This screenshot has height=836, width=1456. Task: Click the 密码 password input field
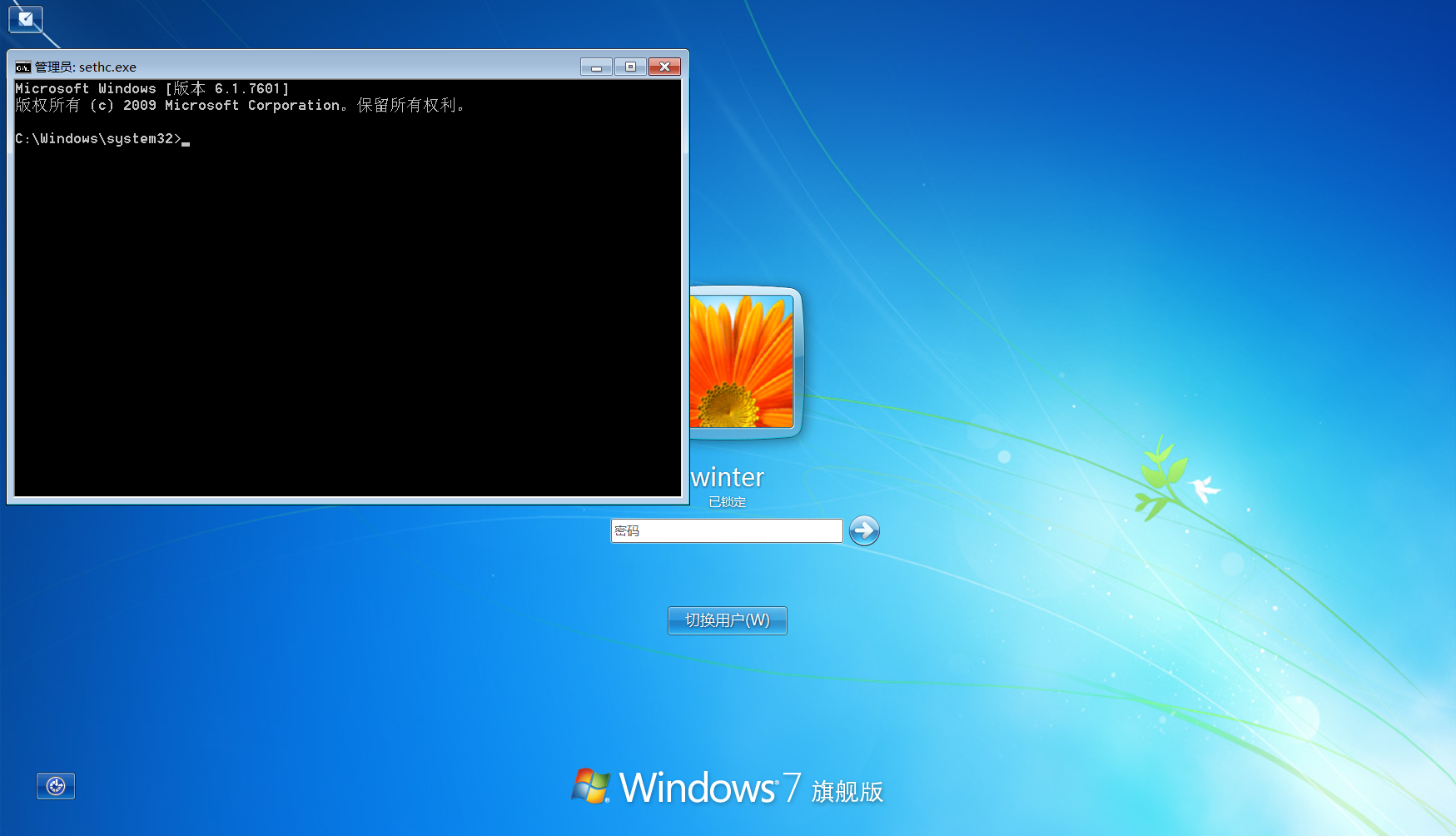[726, 530]
